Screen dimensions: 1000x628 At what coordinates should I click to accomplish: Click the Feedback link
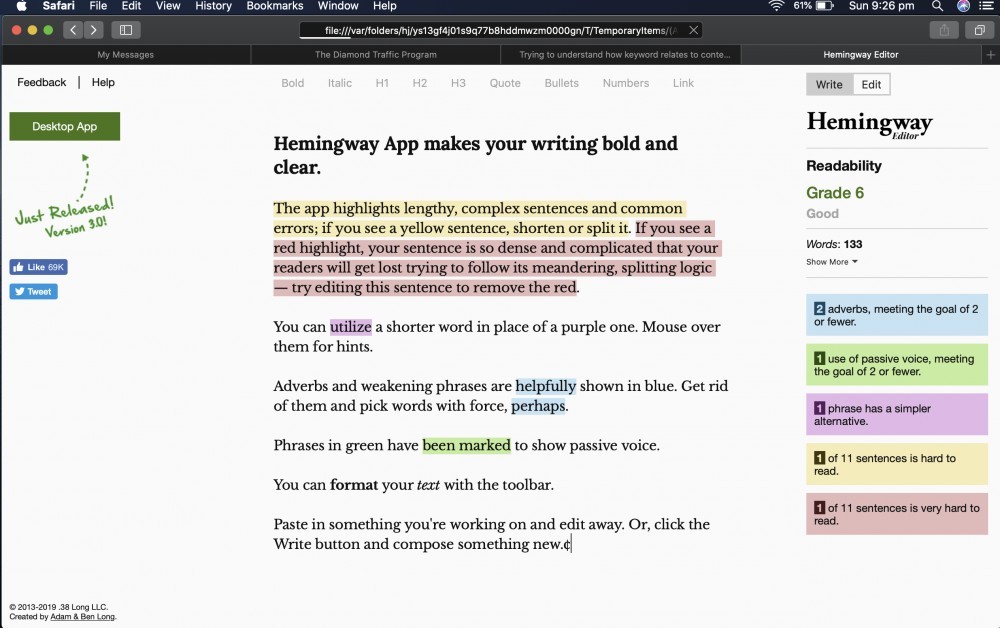[x=41, y=82]
